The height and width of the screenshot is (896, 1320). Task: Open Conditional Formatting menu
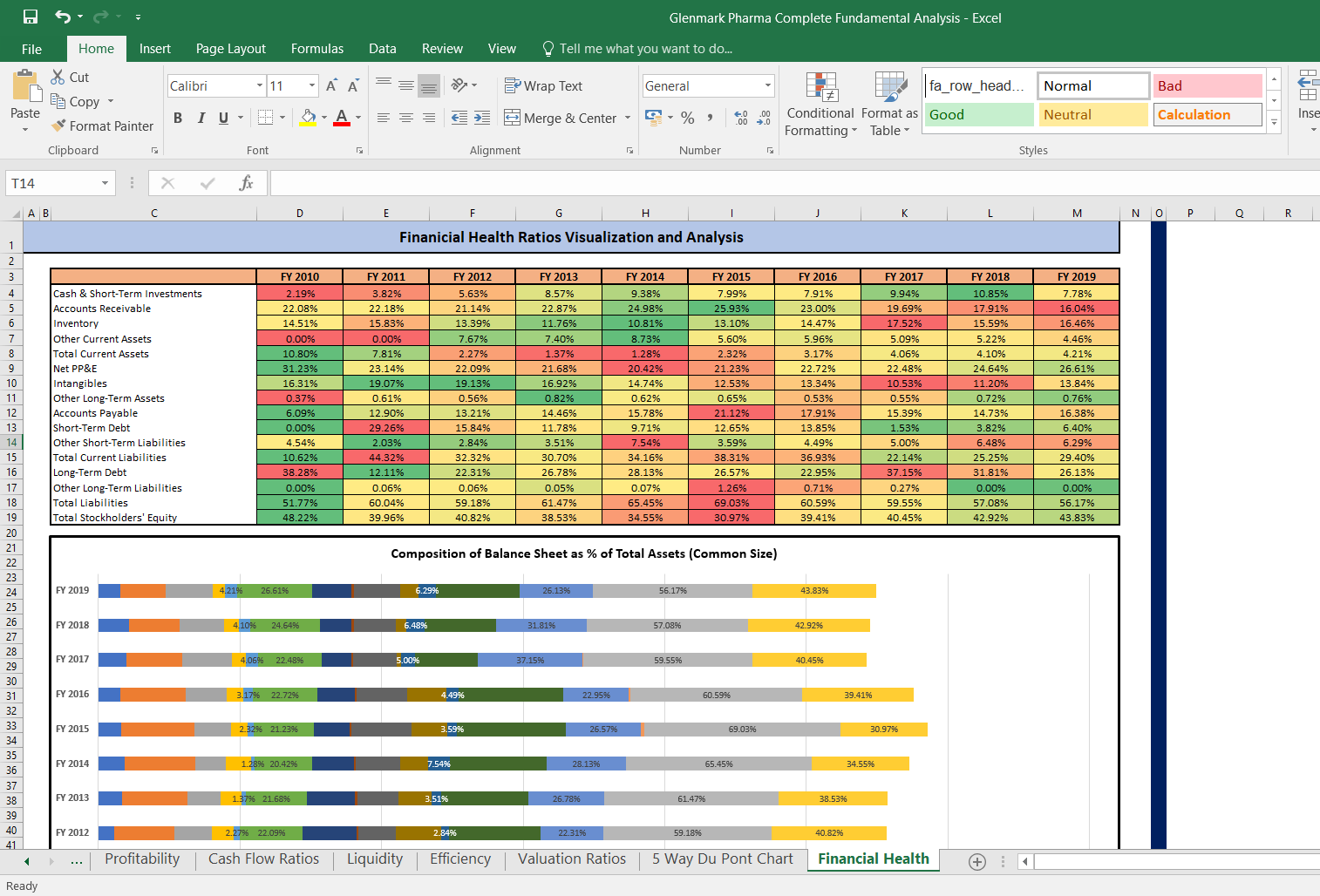[x=820, y=105]
